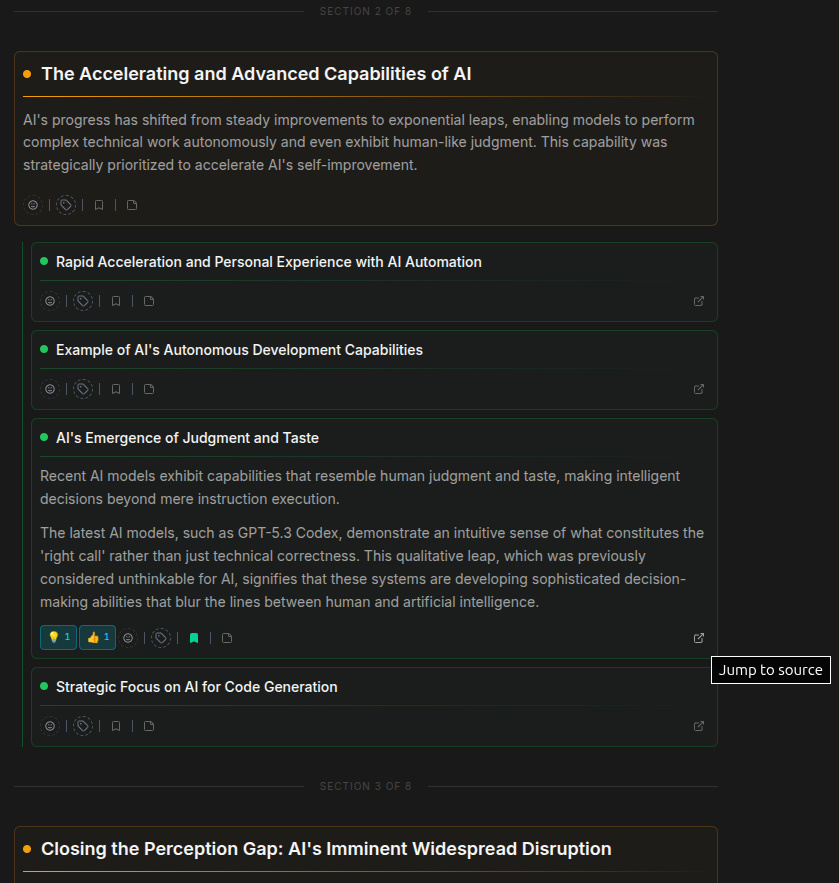Bookmark the 'Rapid Acceleration and Personal Experience' card

(x=116, y=301)
